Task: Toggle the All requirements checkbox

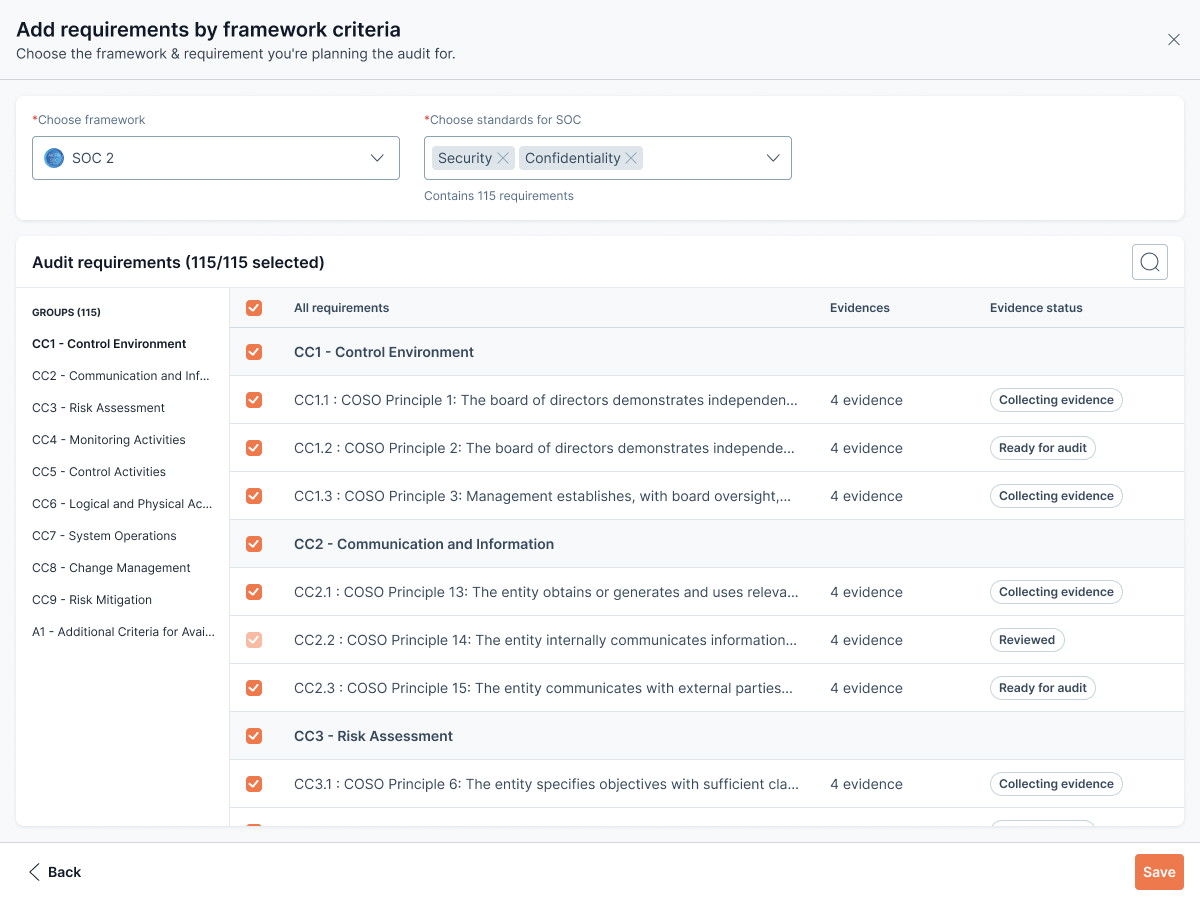Action: point(254,308)
